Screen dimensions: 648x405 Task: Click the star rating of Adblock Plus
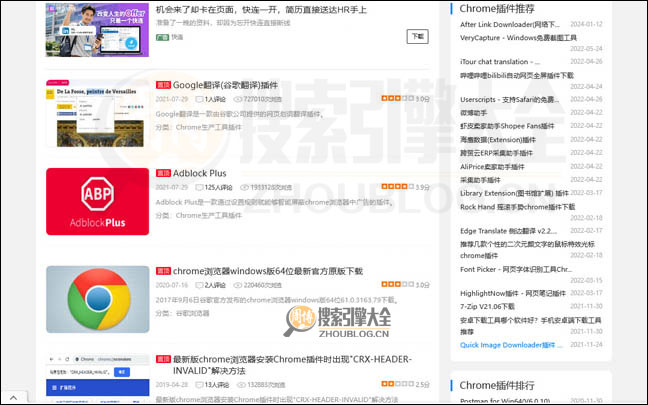click(x=397, y=187)
